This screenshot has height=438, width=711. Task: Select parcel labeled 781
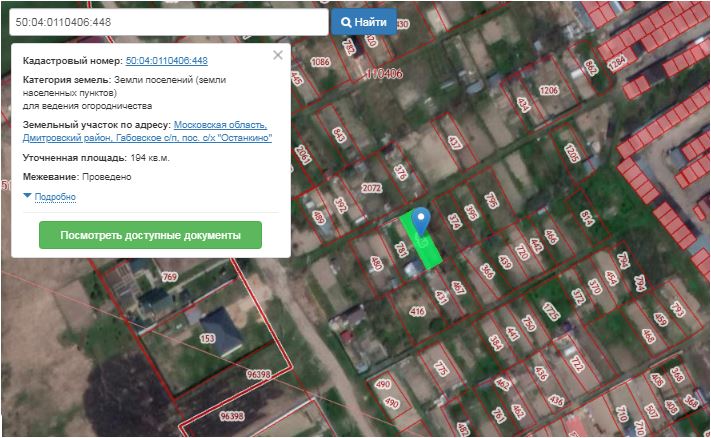pyautogui.click(x=401, y=249)
